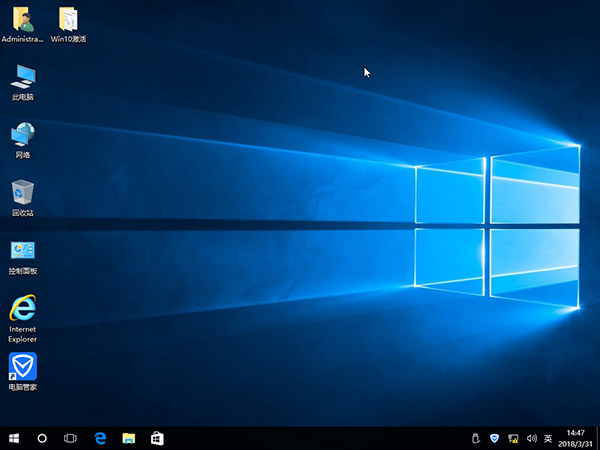This screenshot has width=600, height=450.
Task: Click the blue shield security tray icon
Action: coord(494,438)
